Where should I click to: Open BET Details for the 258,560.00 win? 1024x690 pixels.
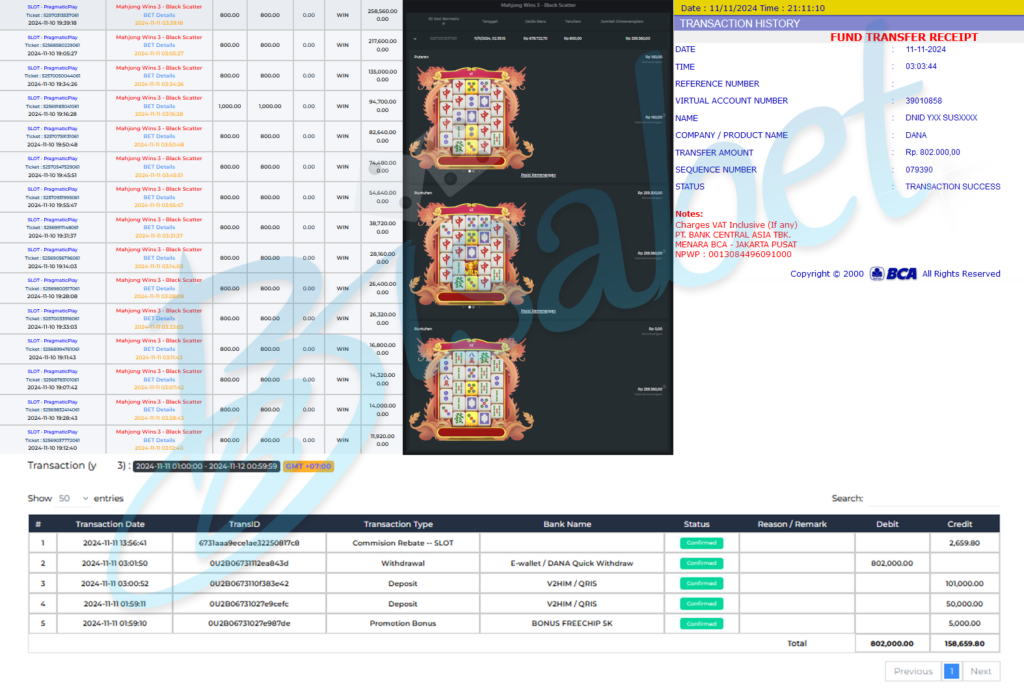(x=159, y=16)
